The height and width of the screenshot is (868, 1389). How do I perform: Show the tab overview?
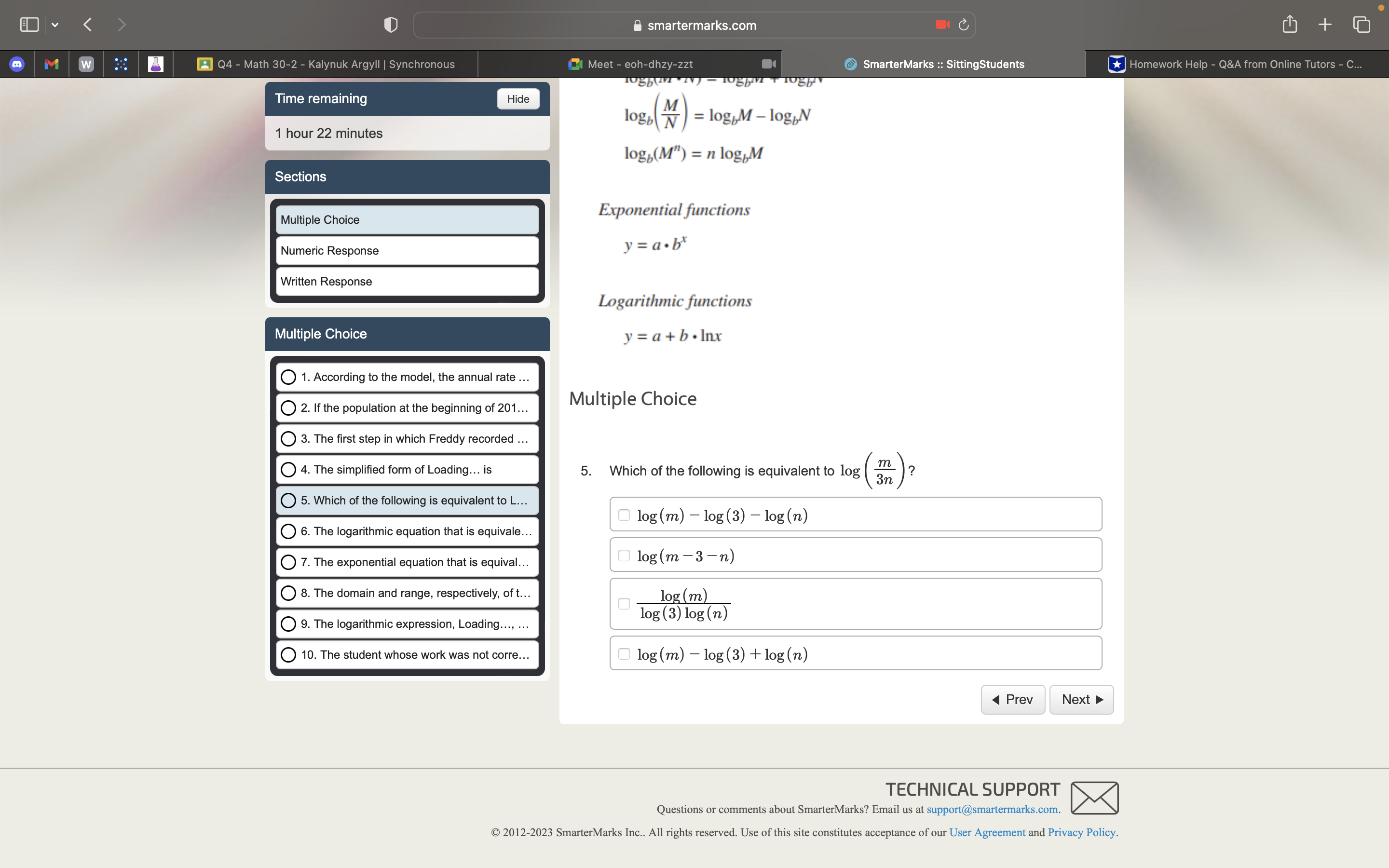pos(1361,24)
